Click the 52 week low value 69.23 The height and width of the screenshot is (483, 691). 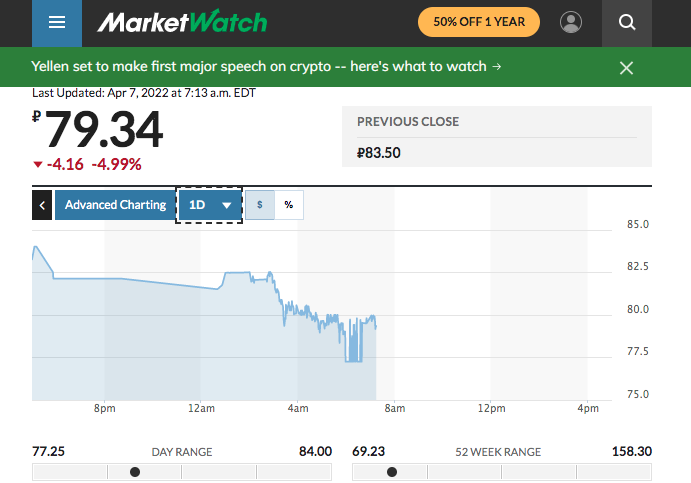(x=368, y=452)
